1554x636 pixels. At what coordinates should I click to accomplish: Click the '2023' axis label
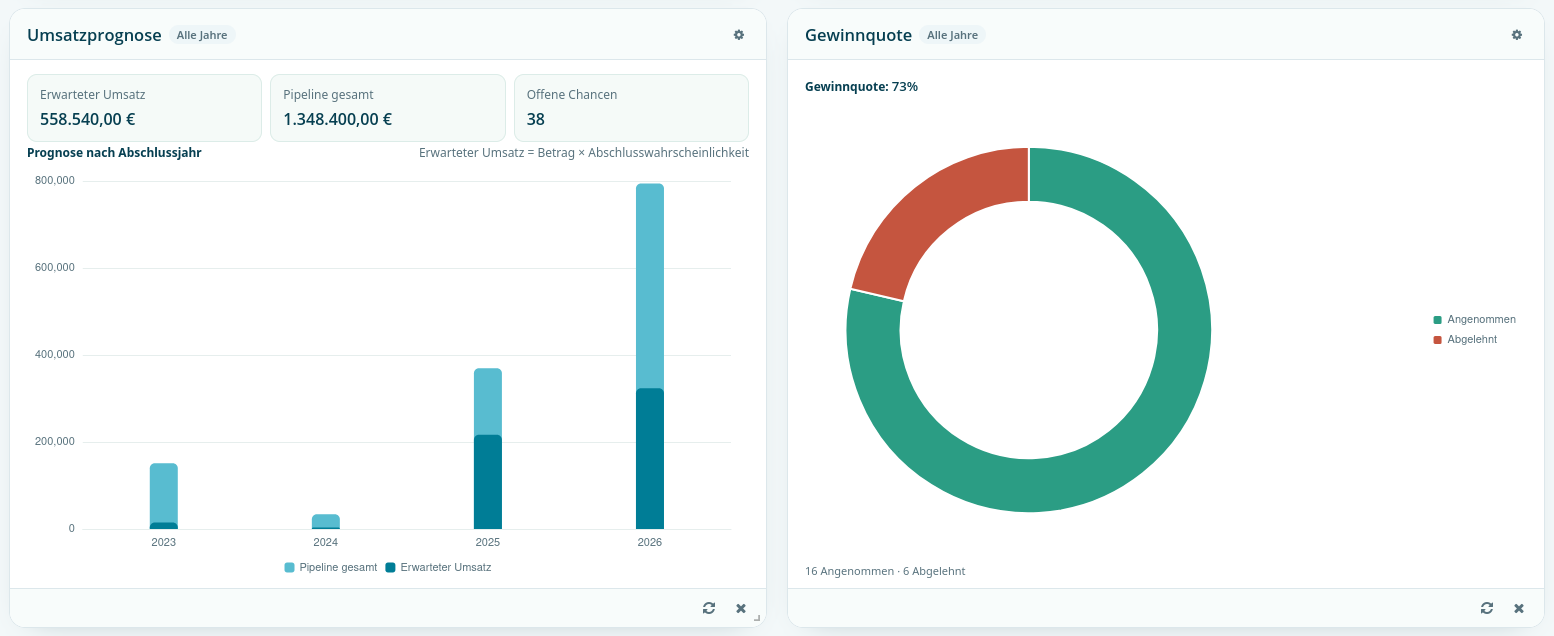(x=164, y=542)
